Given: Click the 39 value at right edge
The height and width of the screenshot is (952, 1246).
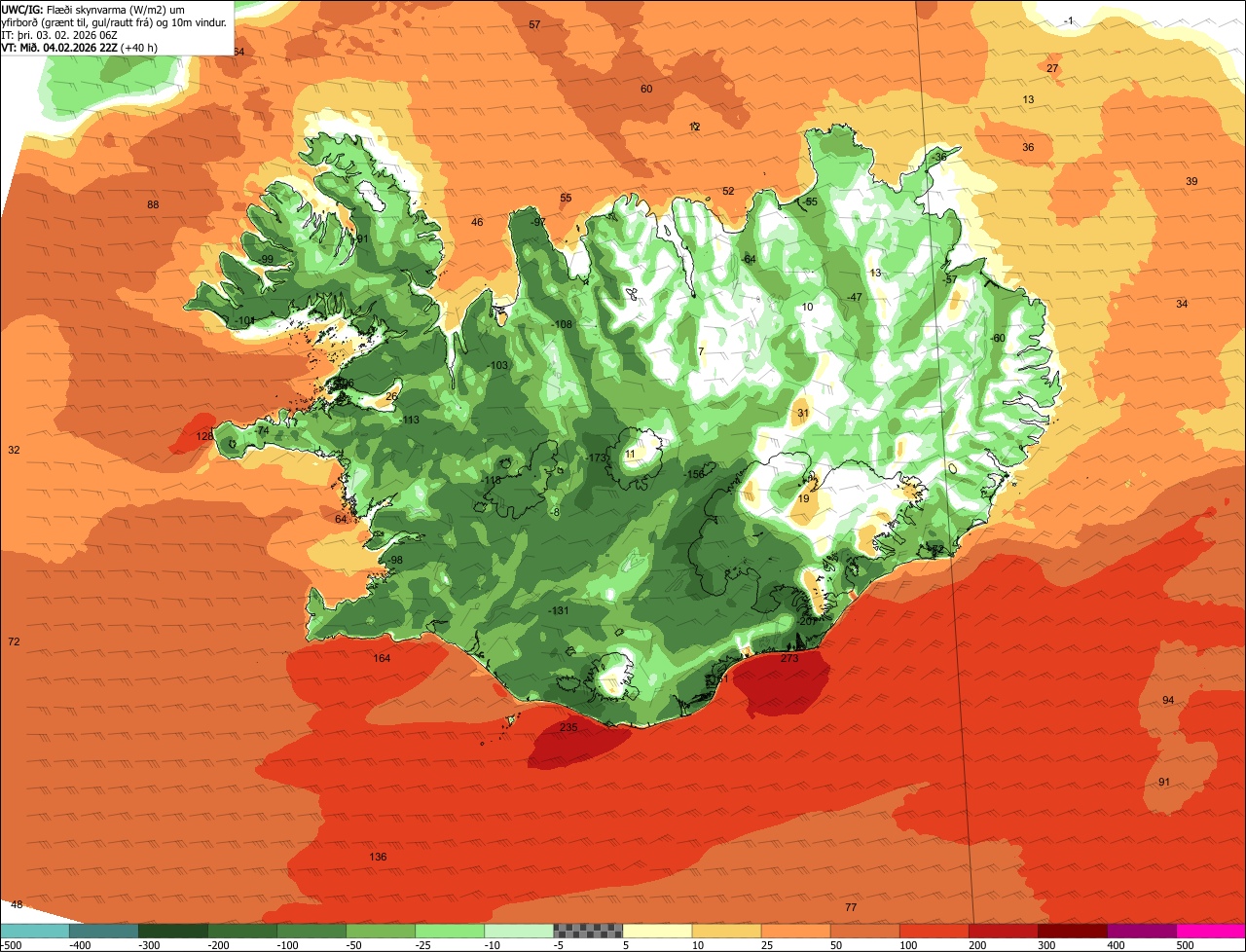Looking at the screenshot, I should (1191, 182).
